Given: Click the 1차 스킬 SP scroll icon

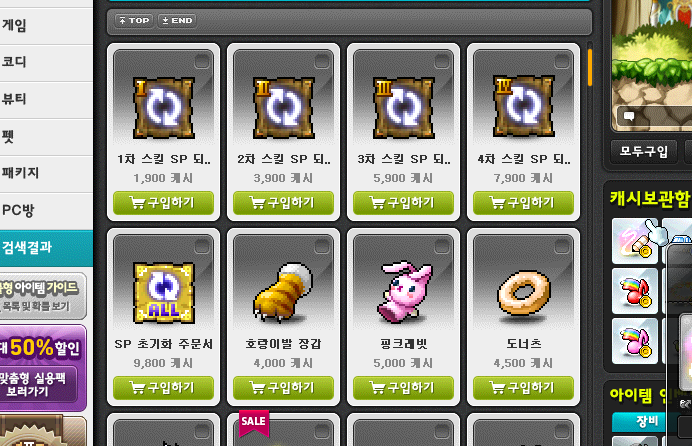Looking at the screenshot, I should 163,108.
